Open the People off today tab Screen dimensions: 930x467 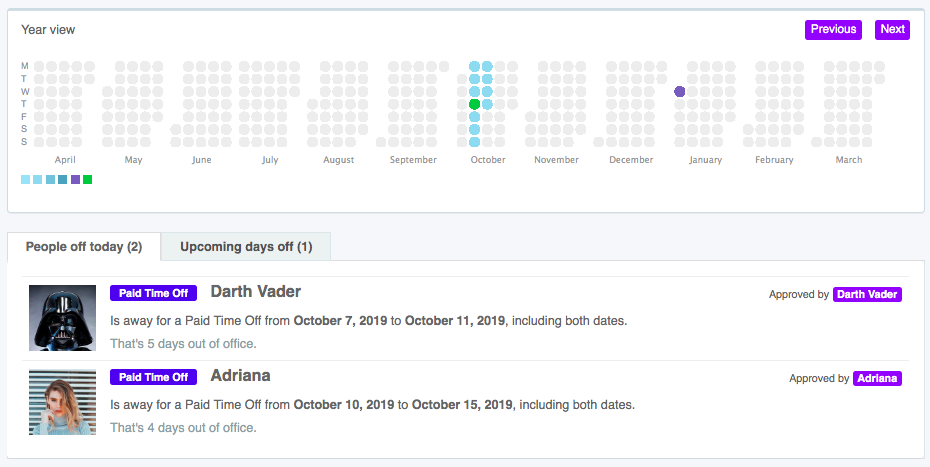click(84, 247)
